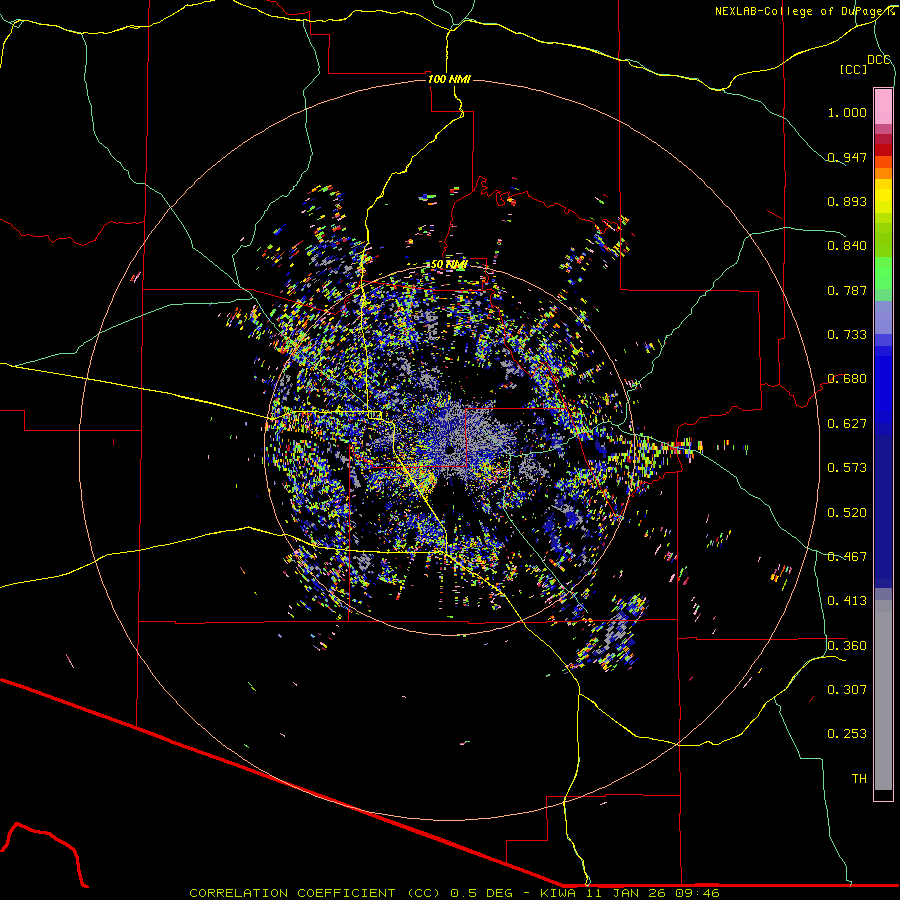Click the 0.627 legend value
900x900 pixels.
click(x=847, y=424)
